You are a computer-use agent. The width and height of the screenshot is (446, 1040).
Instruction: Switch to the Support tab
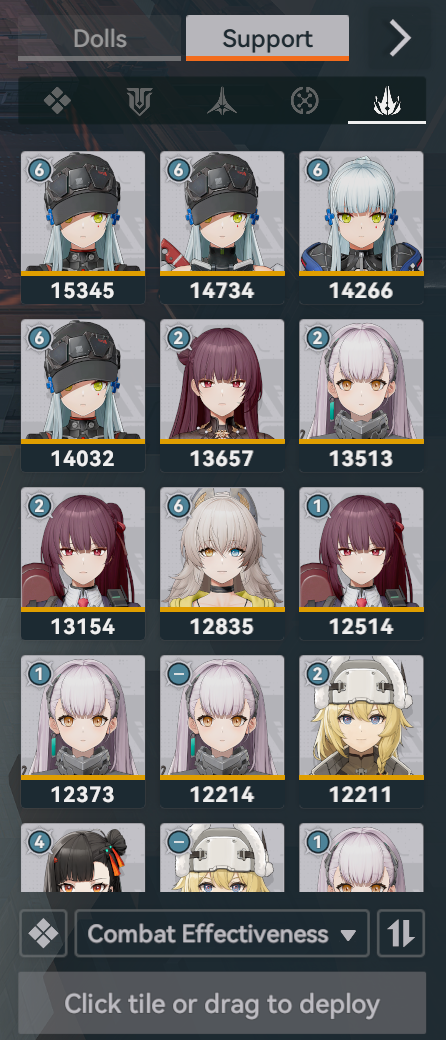point(267,38)
